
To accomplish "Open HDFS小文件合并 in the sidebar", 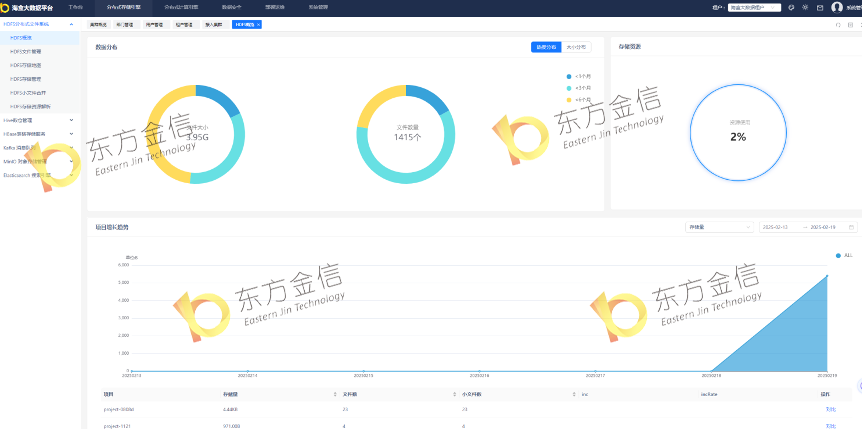I will [40, 93].
